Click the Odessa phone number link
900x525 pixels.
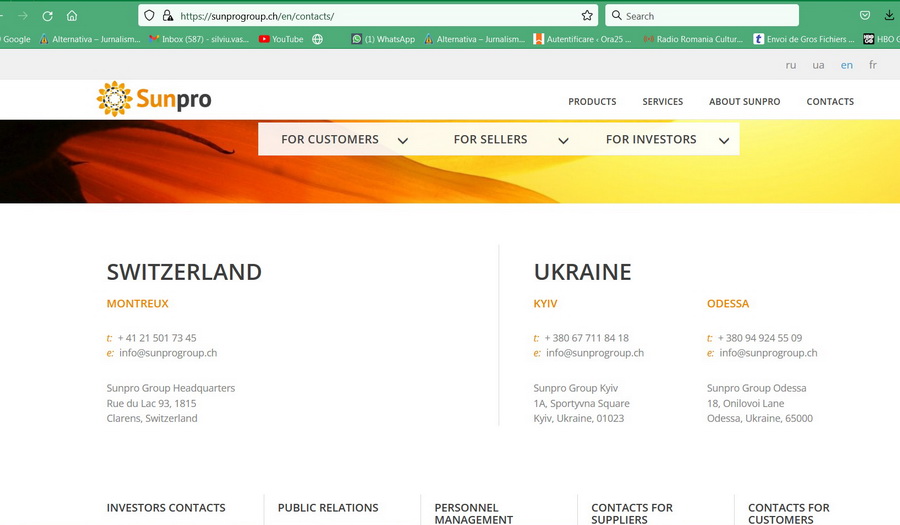click(x=759, y=338)
